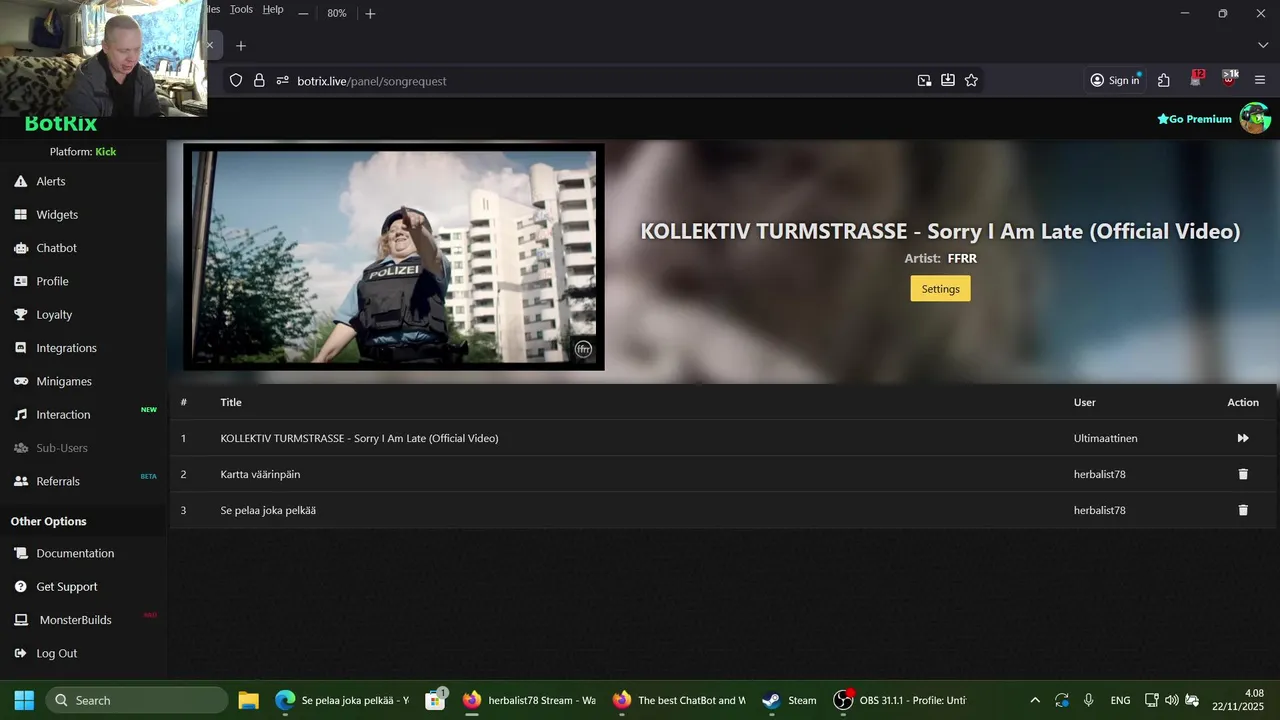Show hidden system tray icons

pyautogui.click(x=1035, y=700)
